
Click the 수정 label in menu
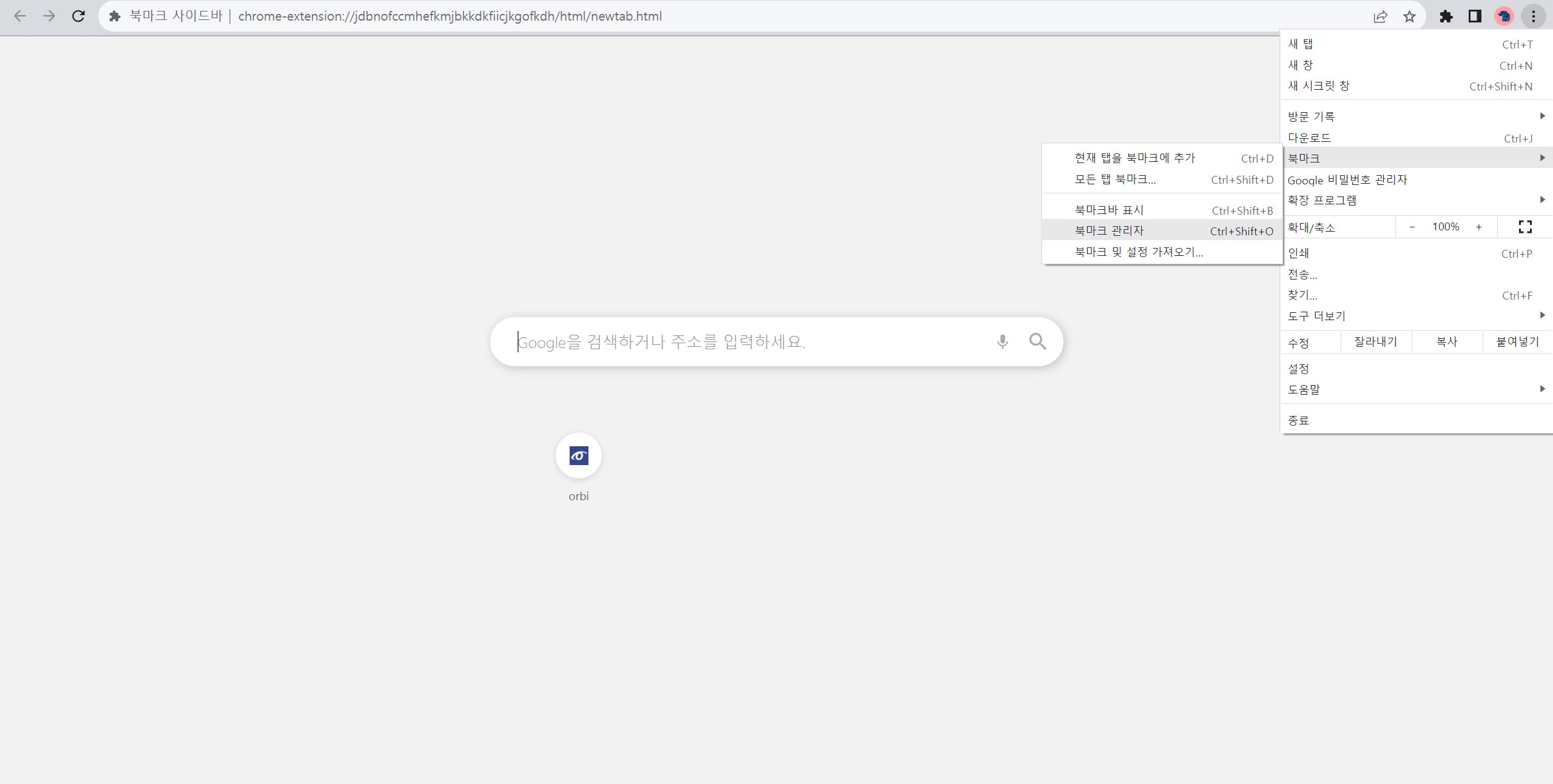[x=1299, y=343]
